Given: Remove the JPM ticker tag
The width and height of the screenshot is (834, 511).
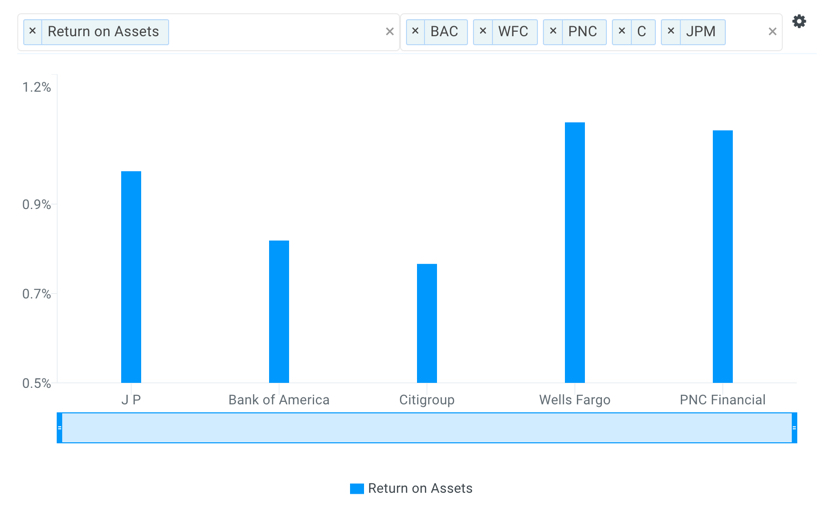Looking at the screenshot, I should coord(671,31).
